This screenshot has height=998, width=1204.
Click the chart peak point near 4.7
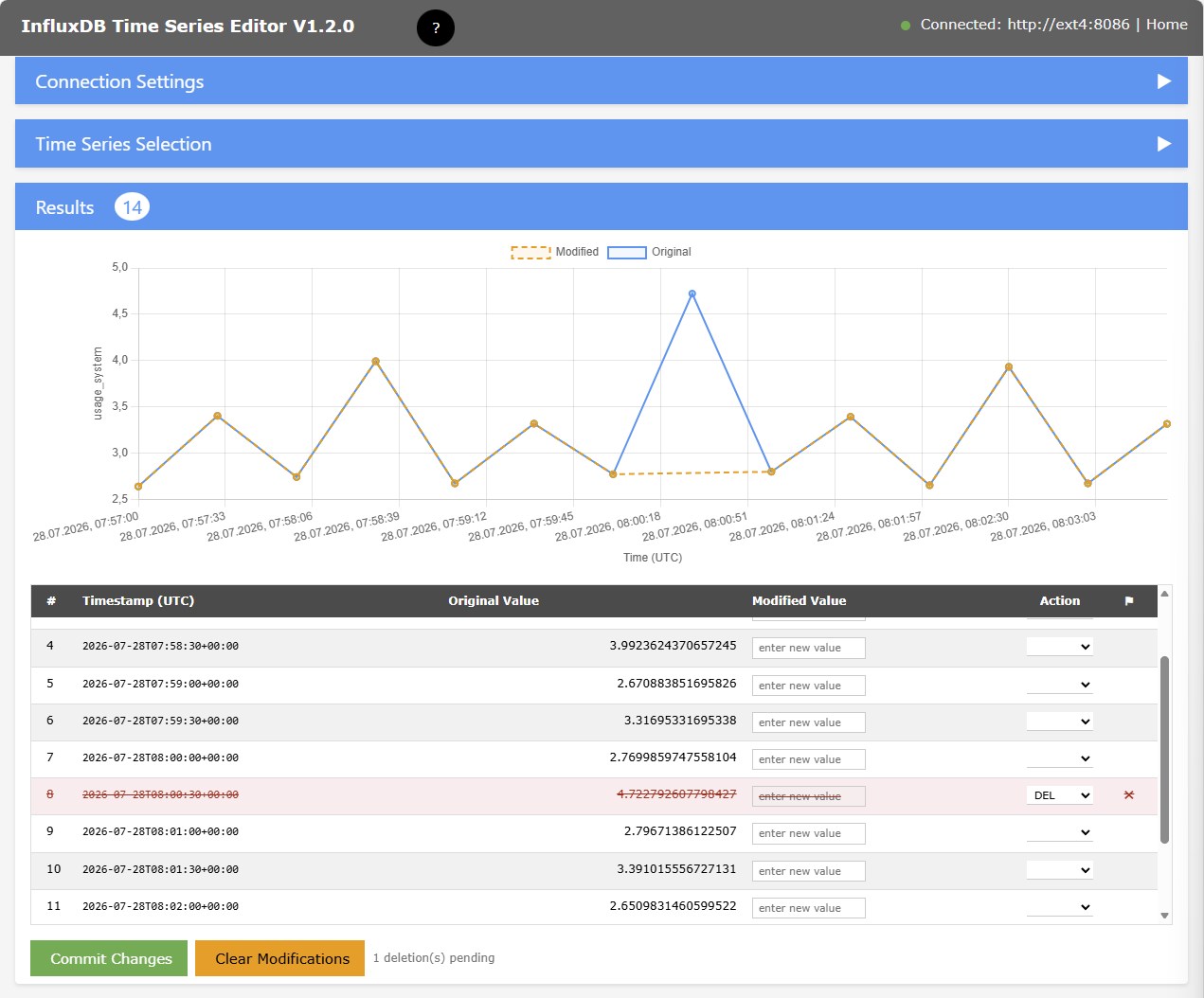(692, 294)
